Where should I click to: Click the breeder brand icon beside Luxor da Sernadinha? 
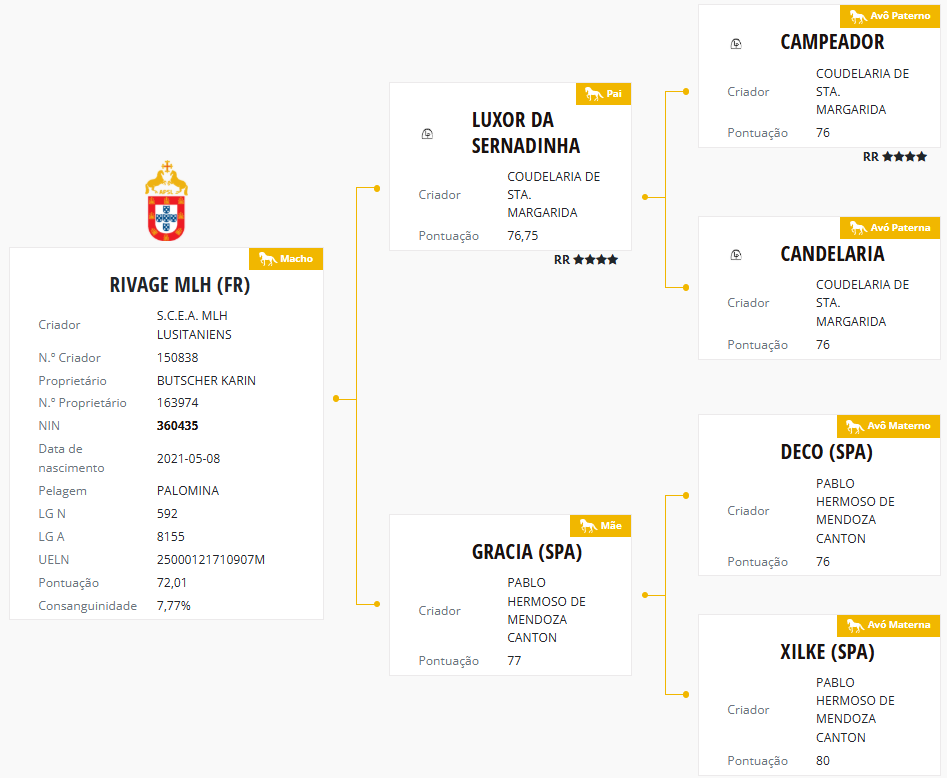coord(427,133)
